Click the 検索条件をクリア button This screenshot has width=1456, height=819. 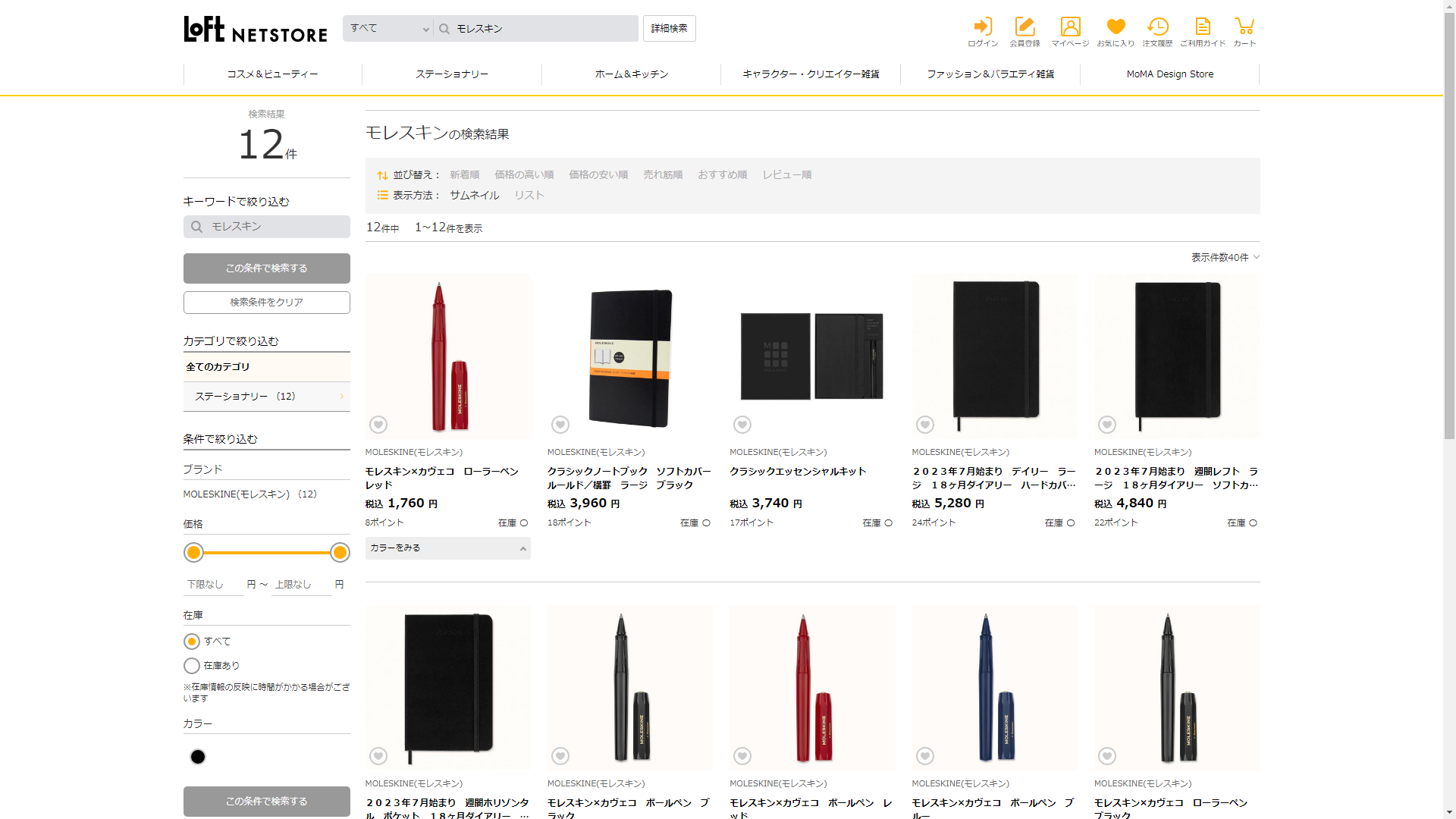point(266,303)
